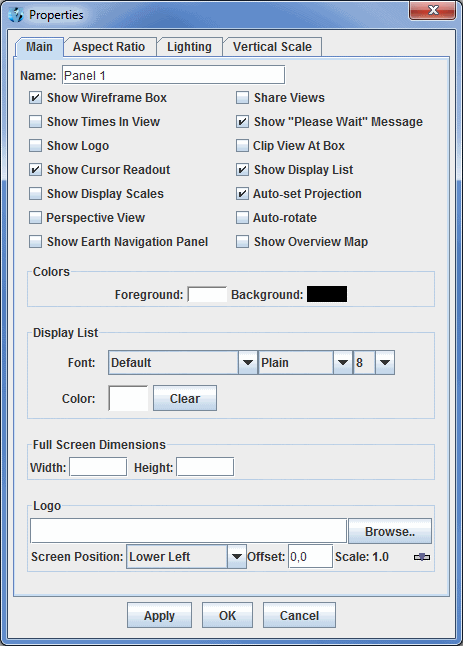Click the Logo file path field
Image resolution: width=463 pixels, height=646 pixels.
[x=189, y=531]
